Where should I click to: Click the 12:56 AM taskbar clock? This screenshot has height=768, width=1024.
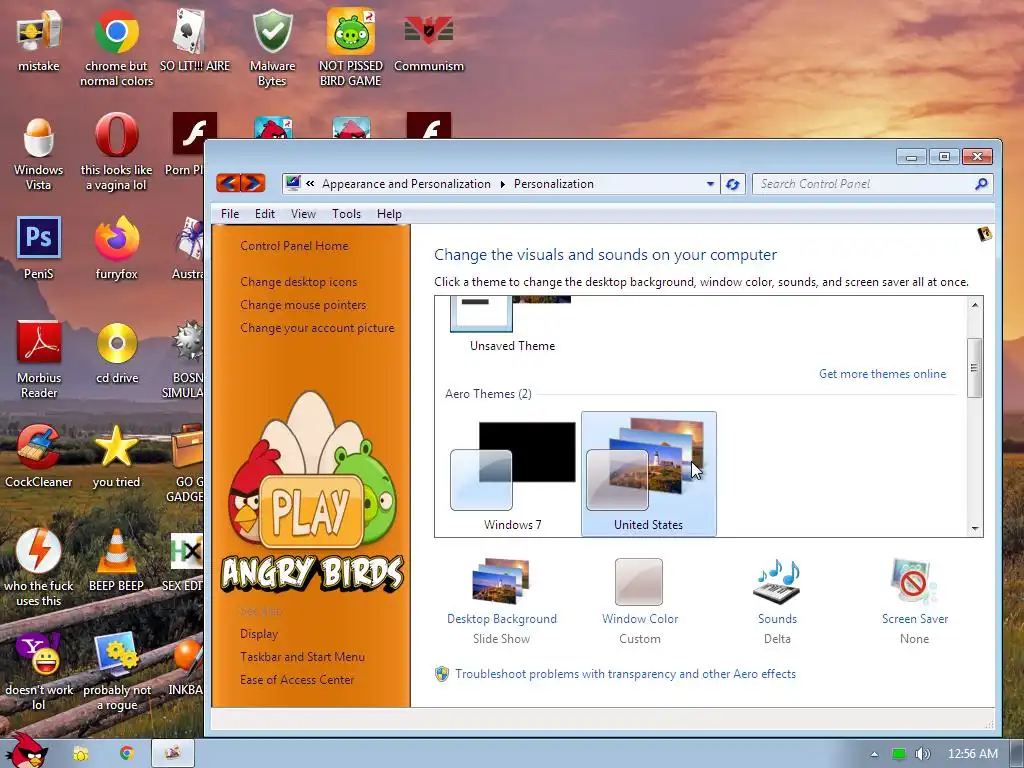click(x=972, y=754)
